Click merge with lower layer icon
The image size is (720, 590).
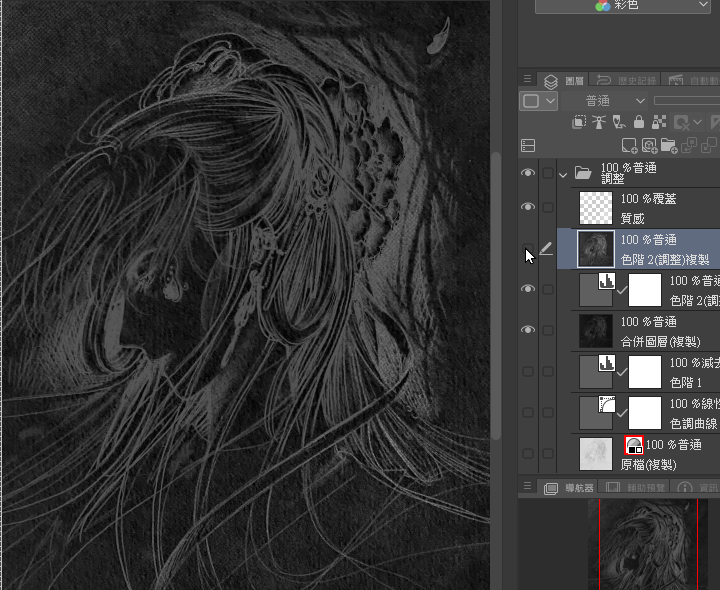click(709, 145)
